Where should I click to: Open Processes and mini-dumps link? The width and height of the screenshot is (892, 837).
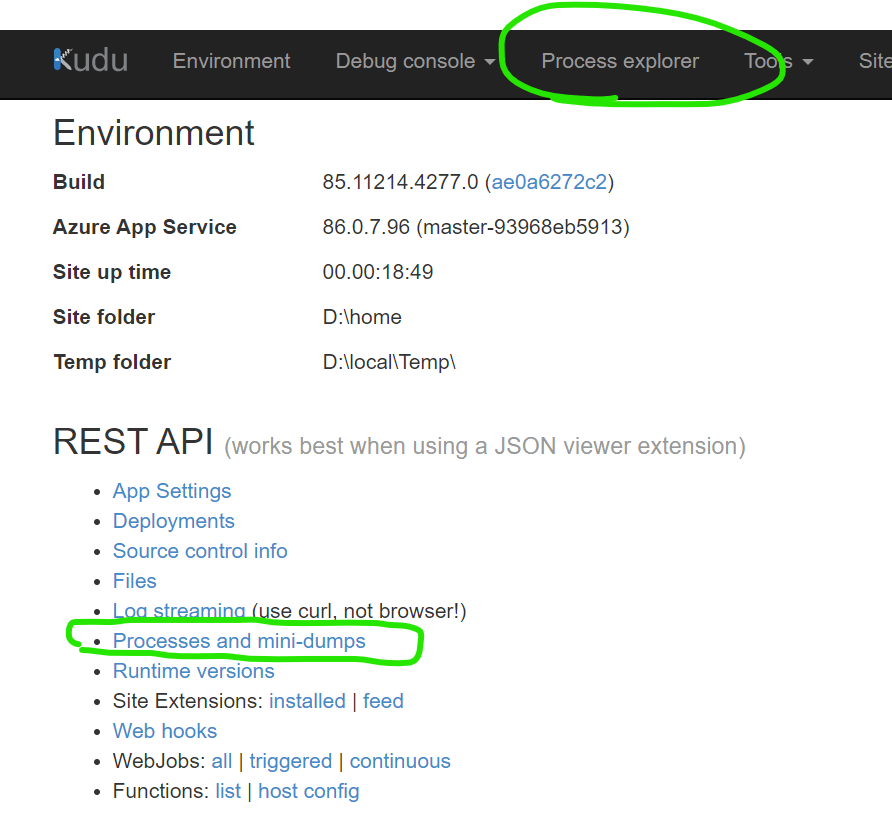[239, 641]
